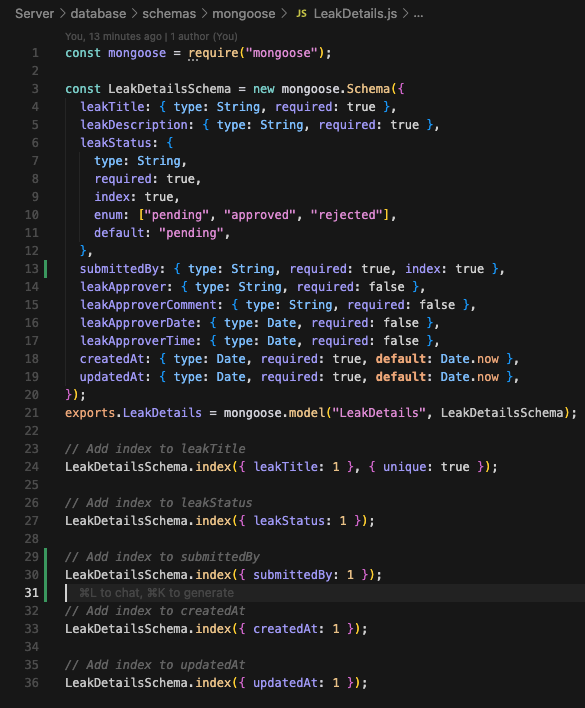Click the "LeakDetails" model name string
This screenshot has height=708, width=585.
[x=379, y=413]
